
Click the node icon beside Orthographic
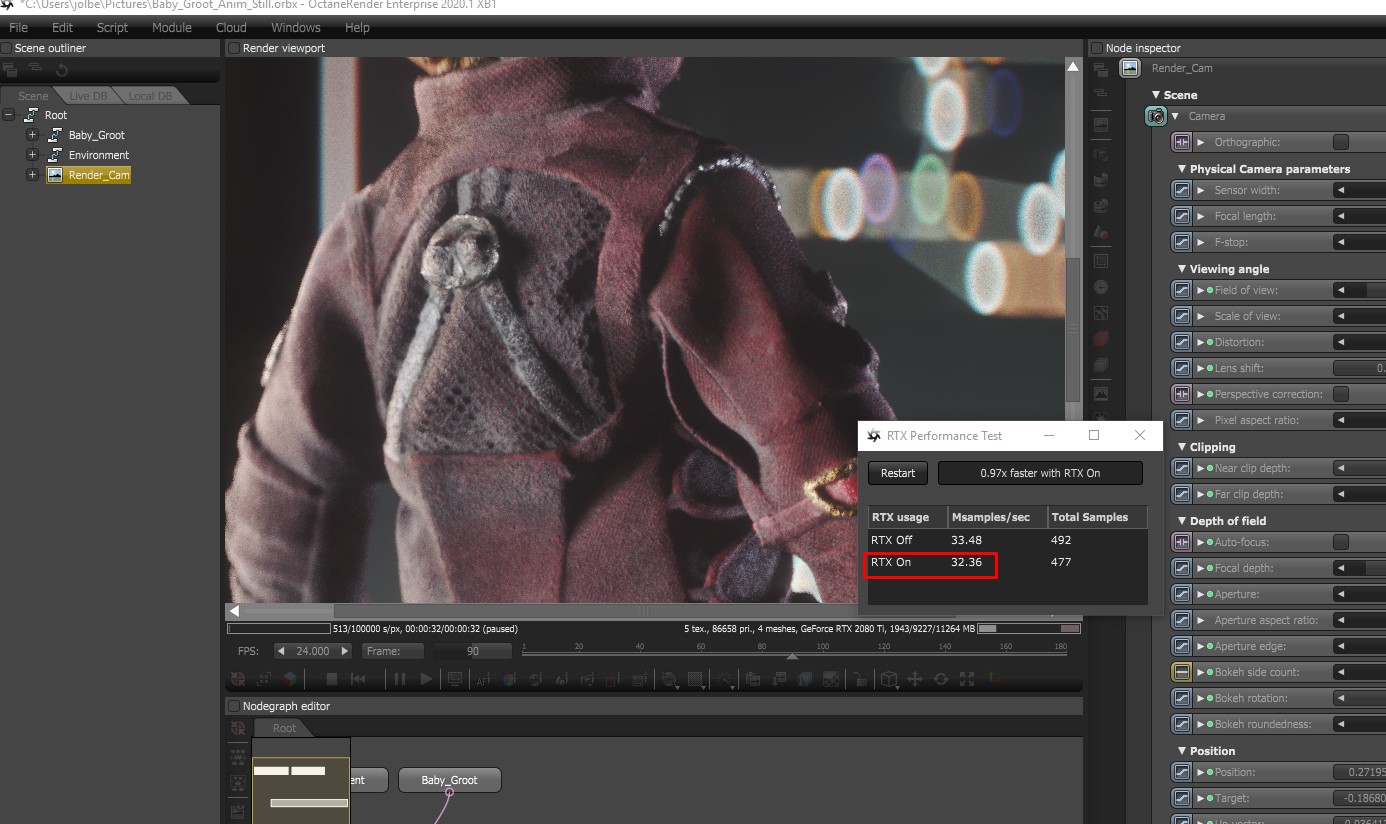pos(1181,142)
